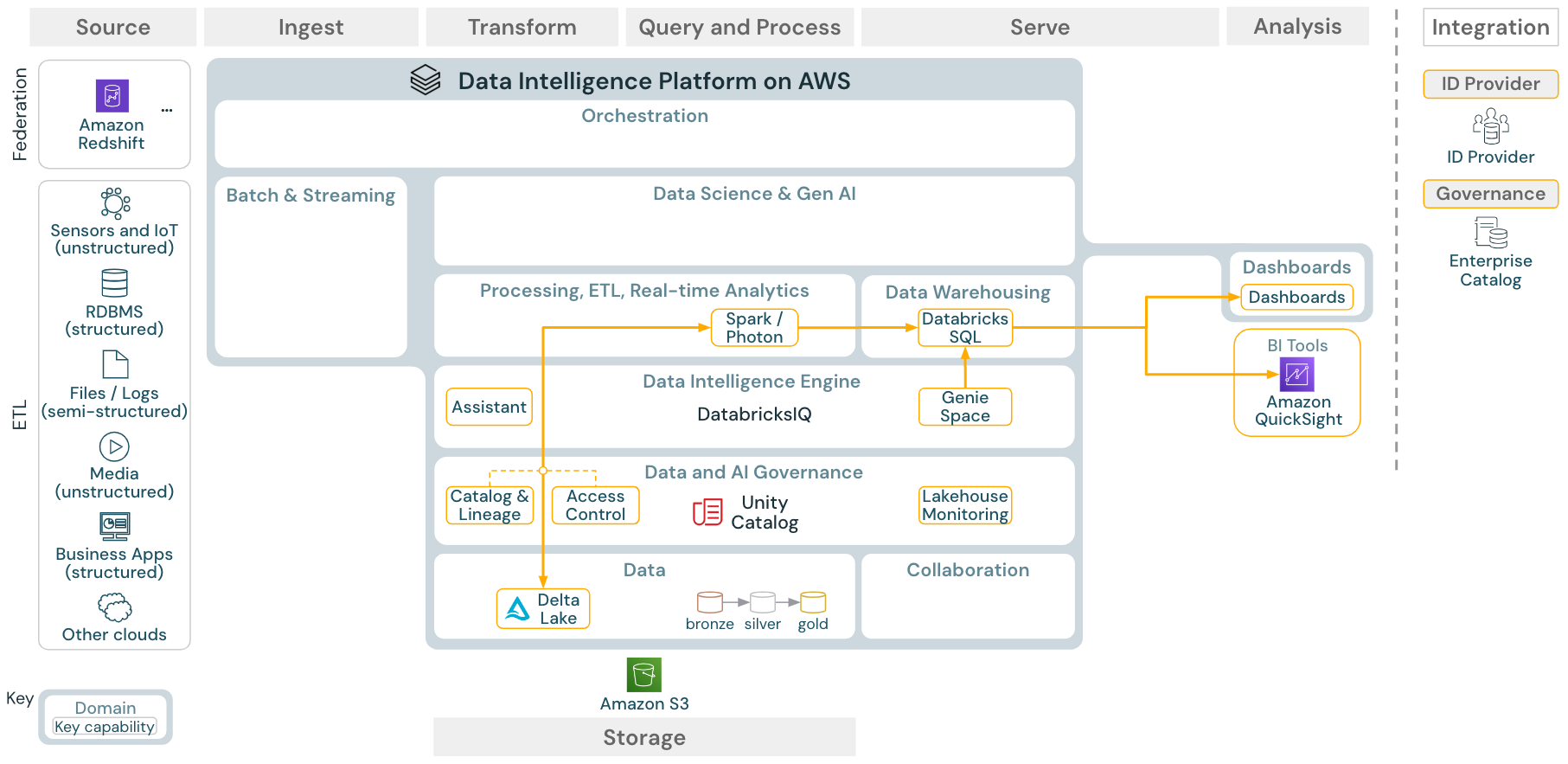The width and height of the screenshot is (1568, 764).
Task: Select the Unity Catalog icon
Action: (707, 512)
